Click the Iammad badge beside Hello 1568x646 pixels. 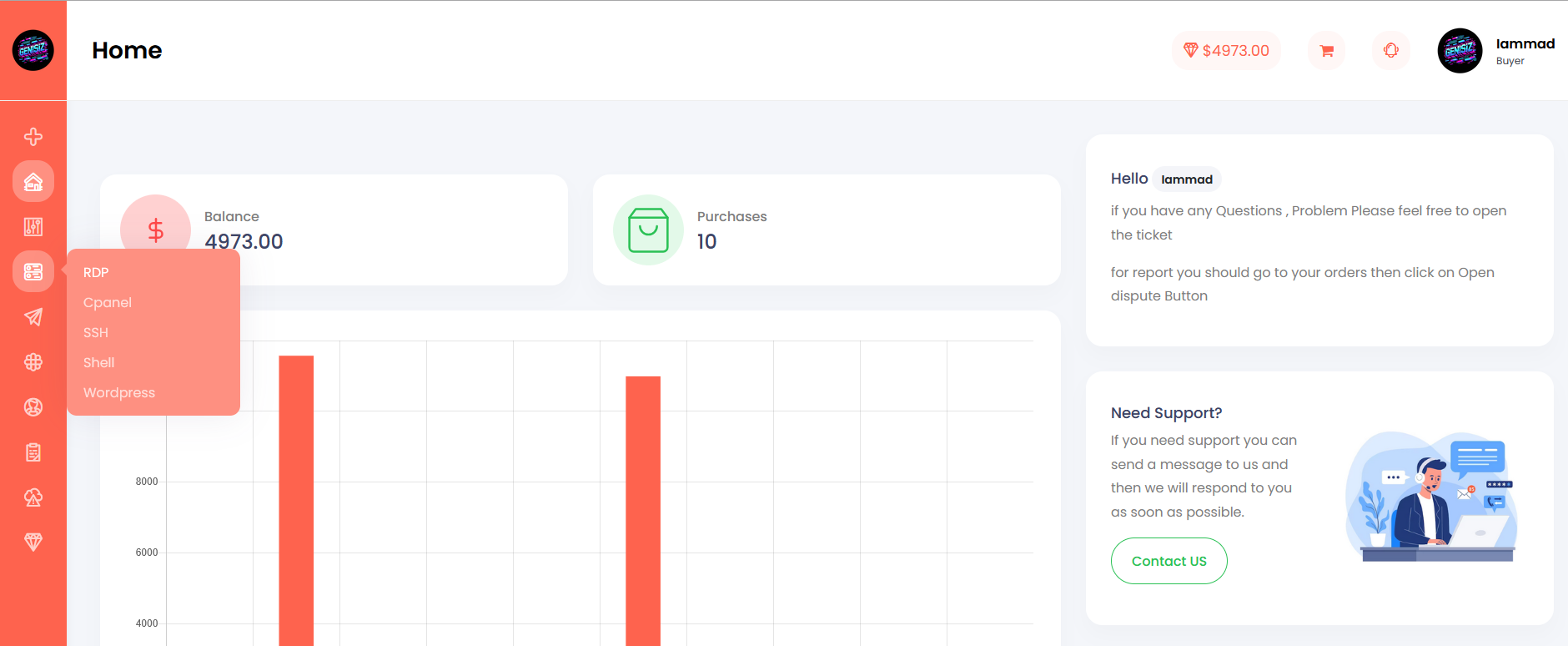click(x=1187, y=179)
